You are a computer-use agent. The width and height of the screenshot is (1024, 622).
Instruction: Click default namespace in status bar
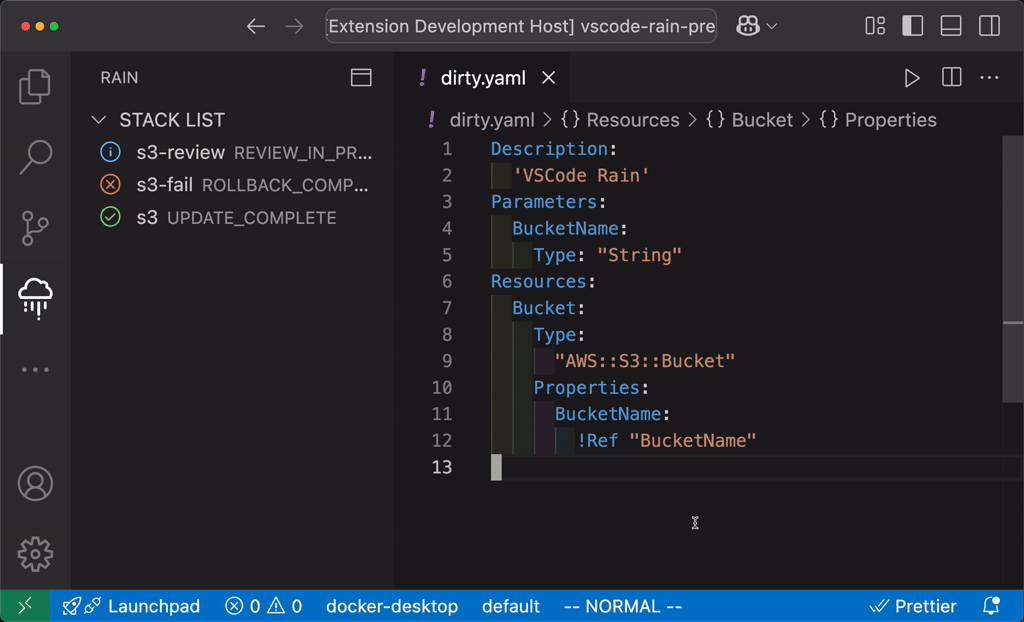pyautogui.click(x=511, y=606)
